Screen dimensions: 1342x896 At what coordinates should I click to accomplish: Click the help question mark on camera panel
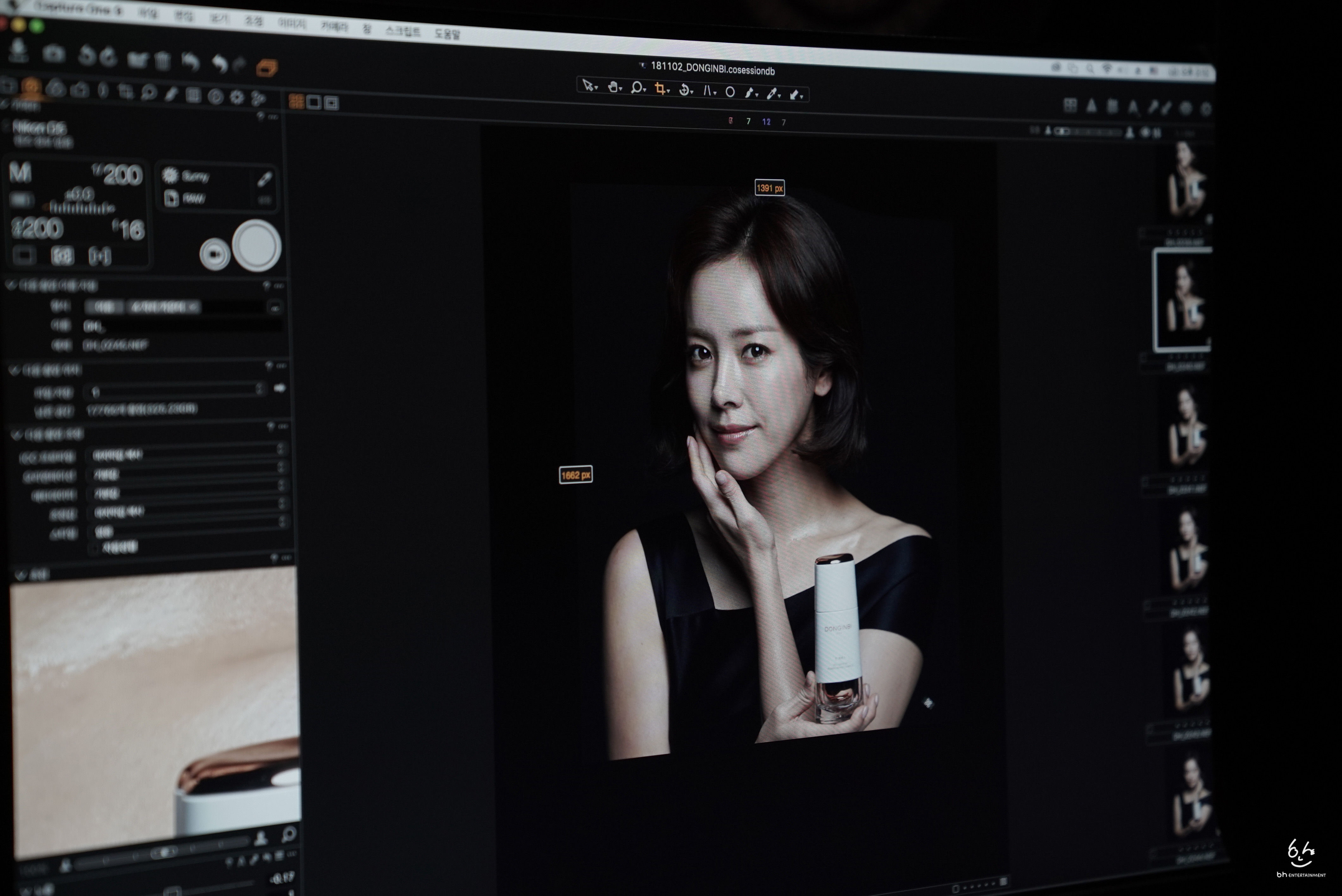260,116
